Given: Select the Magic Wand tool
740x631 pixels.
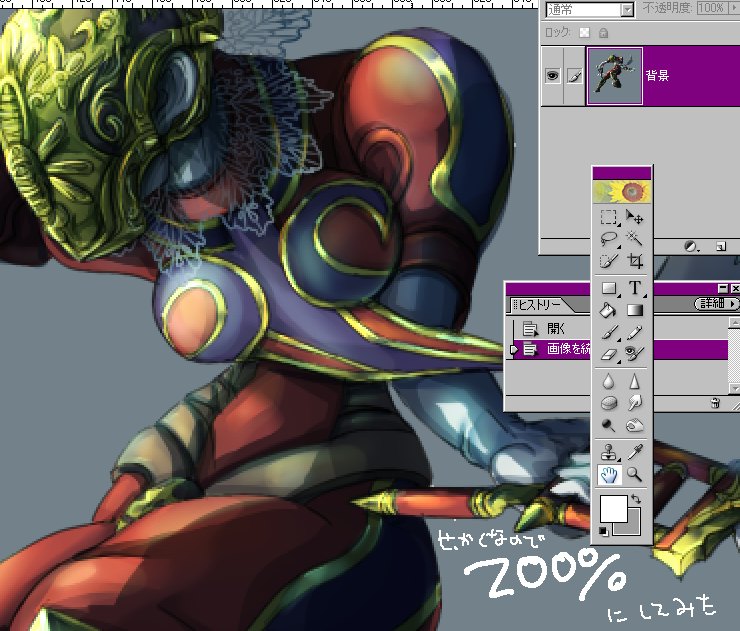Looking at the screenshot, I should point(634,238).
